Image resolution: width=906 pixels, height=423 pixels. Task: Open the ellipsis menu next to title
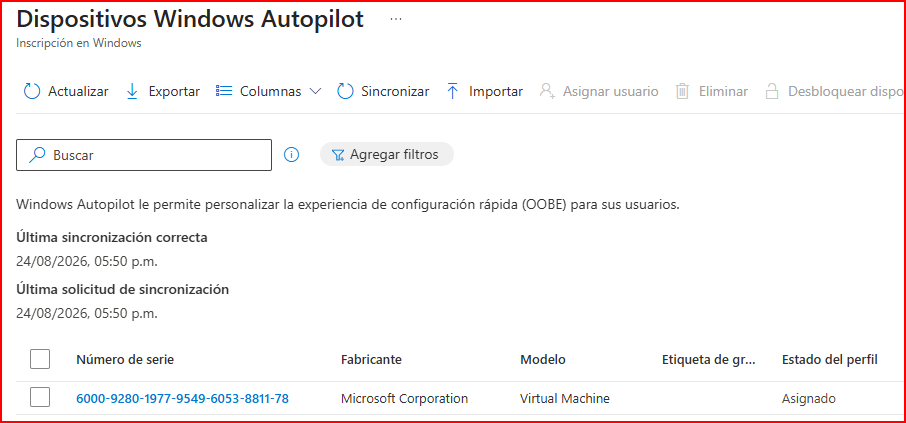[395, 19]
